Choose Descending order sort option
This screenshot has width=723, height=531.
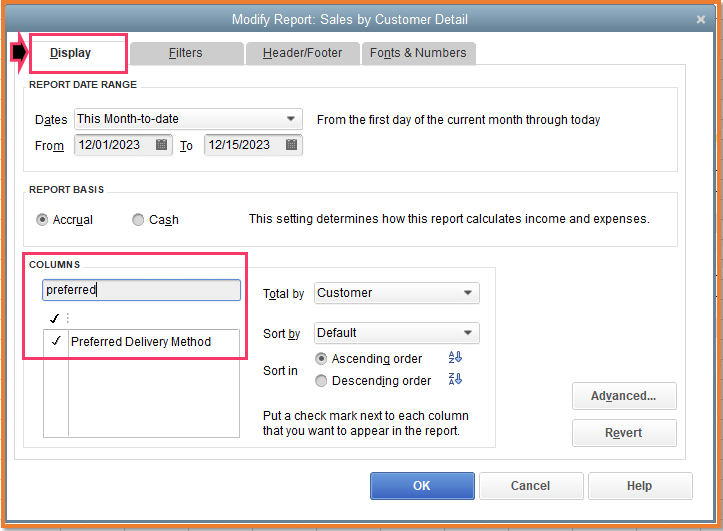321,381
